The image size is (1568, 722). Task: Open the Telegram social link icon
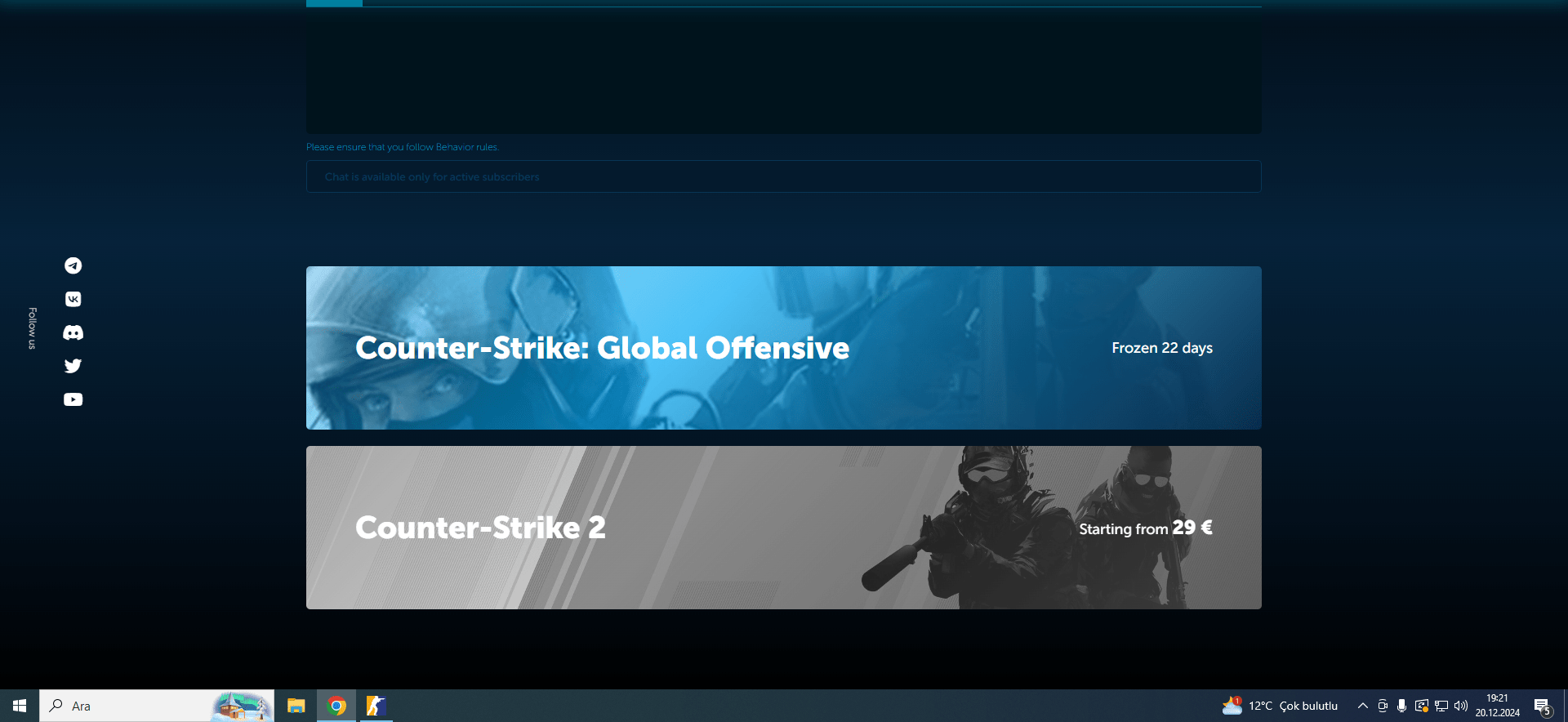tap(73, 265)
